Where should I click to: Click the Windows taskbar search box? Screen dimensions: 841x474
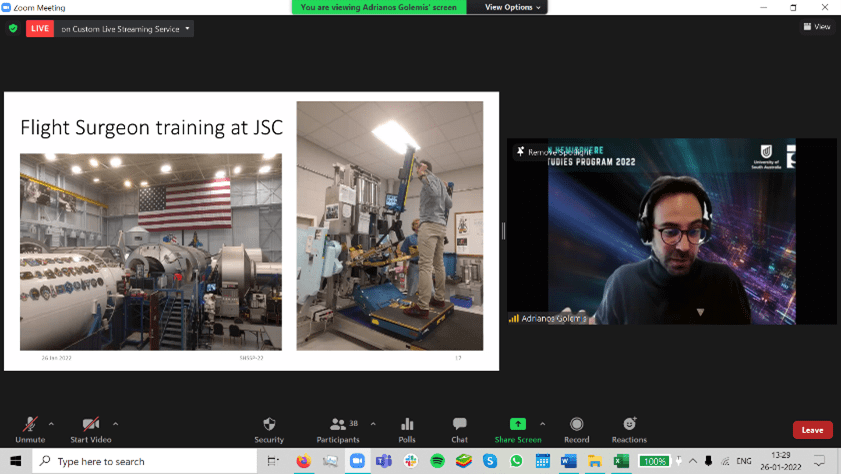(145, 461)
